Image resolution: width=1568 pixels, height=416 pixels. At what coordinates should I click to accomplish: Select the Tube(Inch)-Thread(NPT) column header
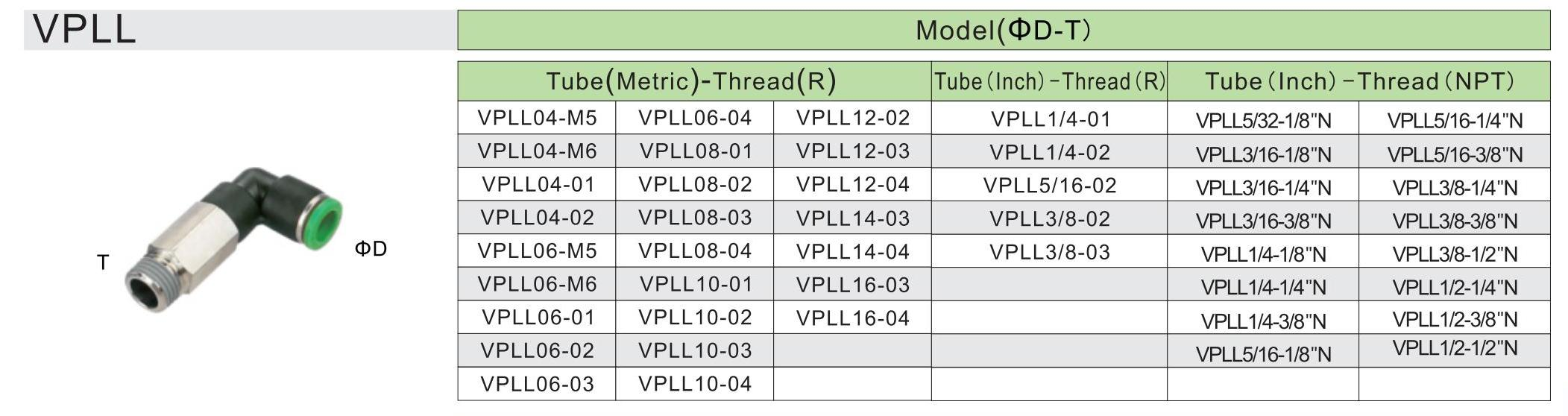pos(1359,81)
